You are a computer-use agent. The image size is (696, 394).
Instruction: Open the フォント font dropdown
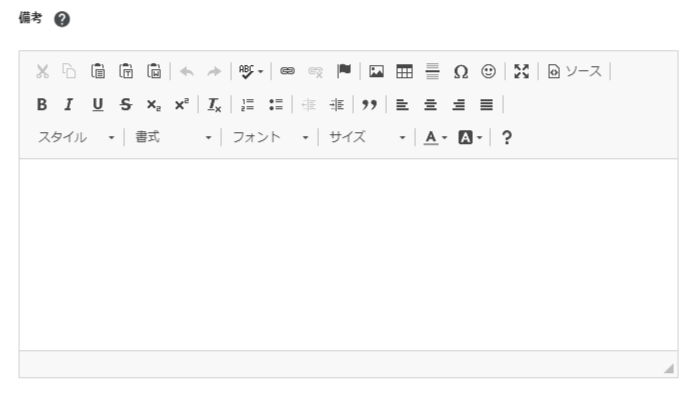click(270, 137)
